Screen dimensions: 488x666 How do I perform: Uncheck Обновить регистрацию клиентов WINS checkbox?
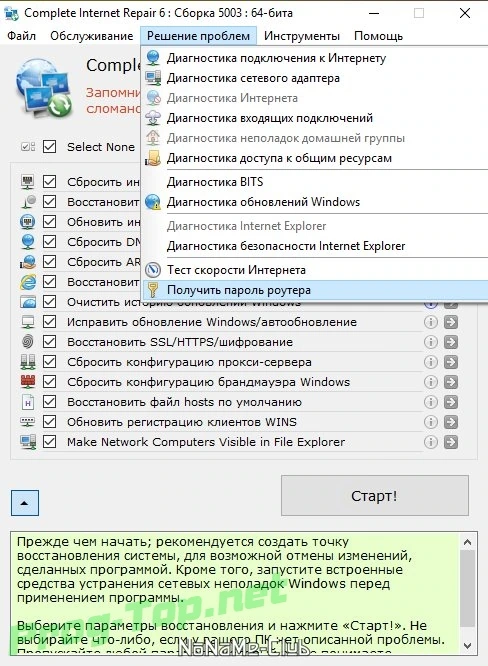point(50,422)
